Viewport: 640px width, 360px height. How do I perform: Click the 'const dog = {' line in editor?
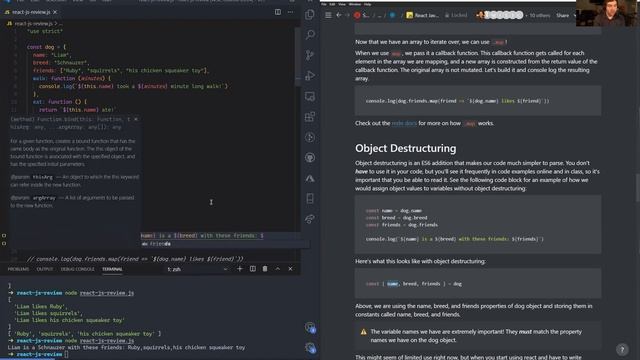click(x=46, y=47)
